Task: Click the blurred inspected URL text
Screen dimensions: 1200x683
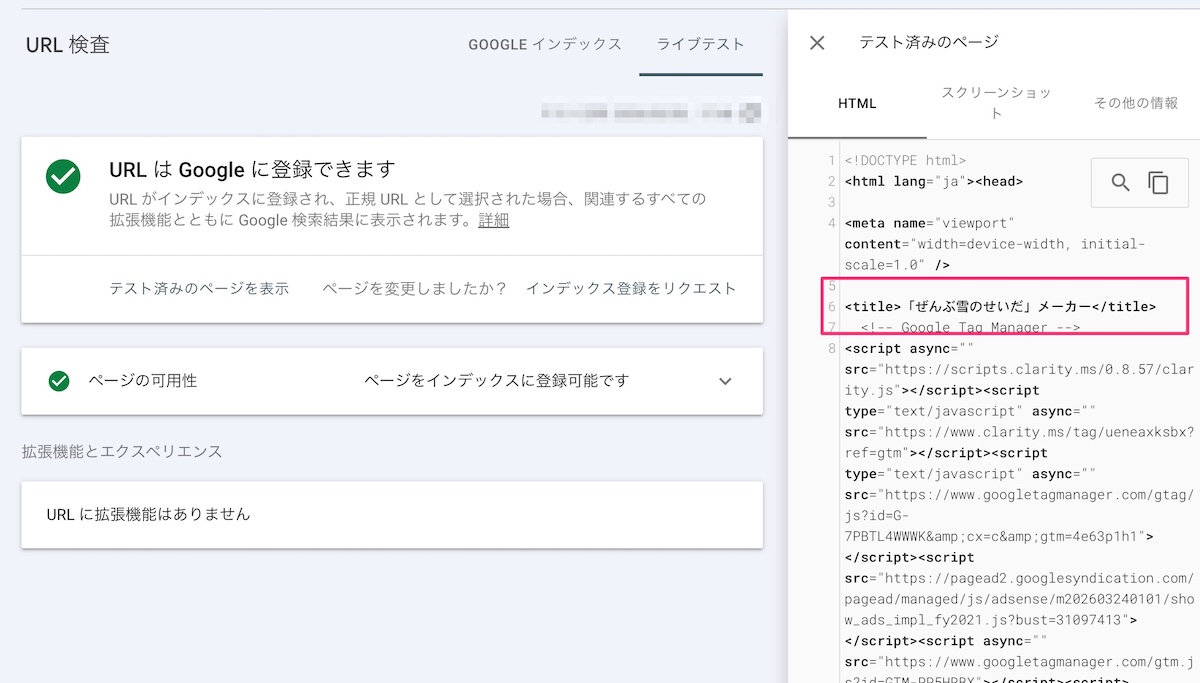Action: [650, 111]
